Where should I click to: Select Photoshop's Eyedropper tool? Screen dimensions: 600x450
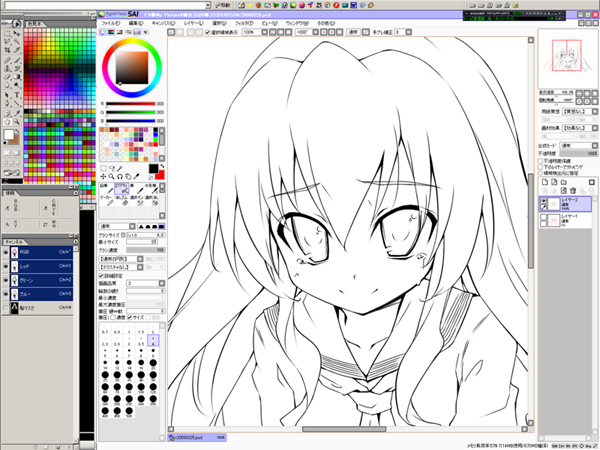[17, 113]
